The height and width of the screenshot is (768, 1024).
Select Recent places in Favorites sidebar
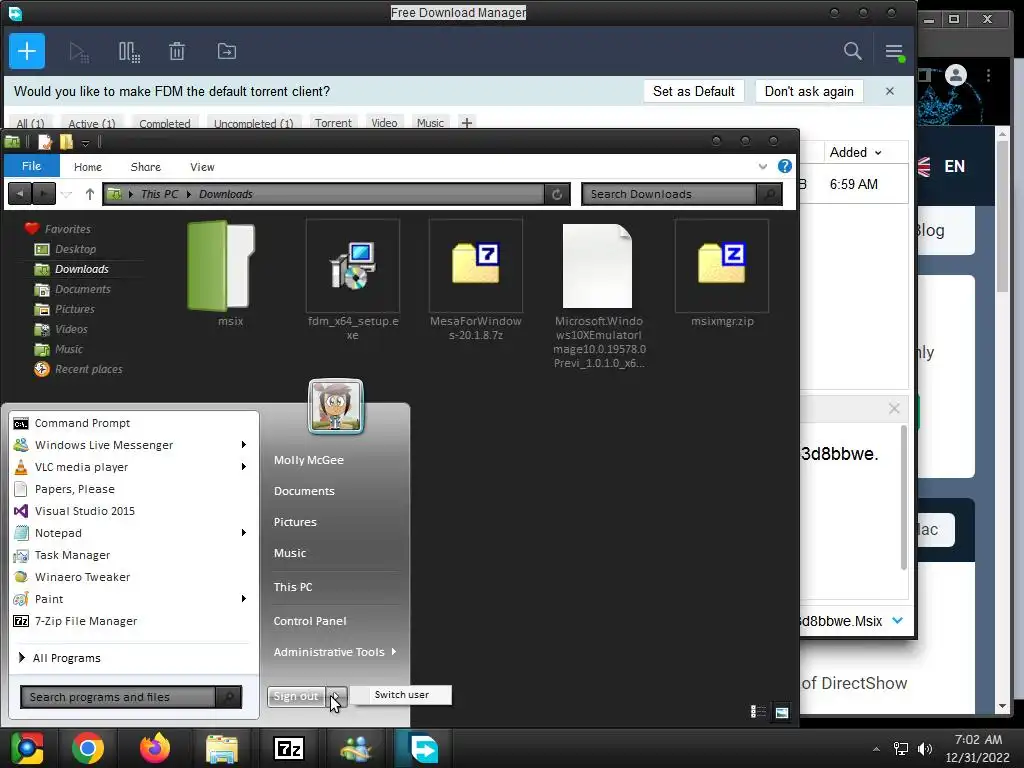[88, 369]
